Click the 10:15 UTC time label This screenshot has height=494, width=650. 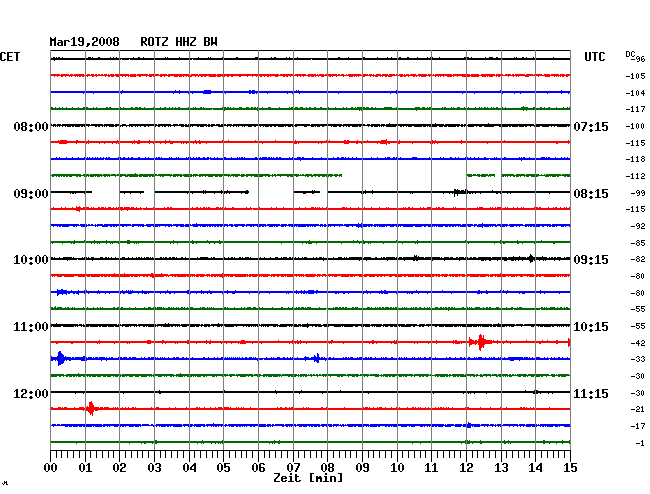tap(591, 327)
